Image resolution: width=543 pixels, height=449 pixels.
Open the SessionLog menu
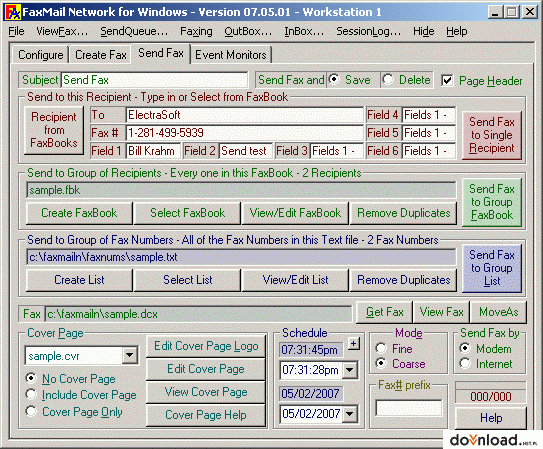click(x=368, y=31)
